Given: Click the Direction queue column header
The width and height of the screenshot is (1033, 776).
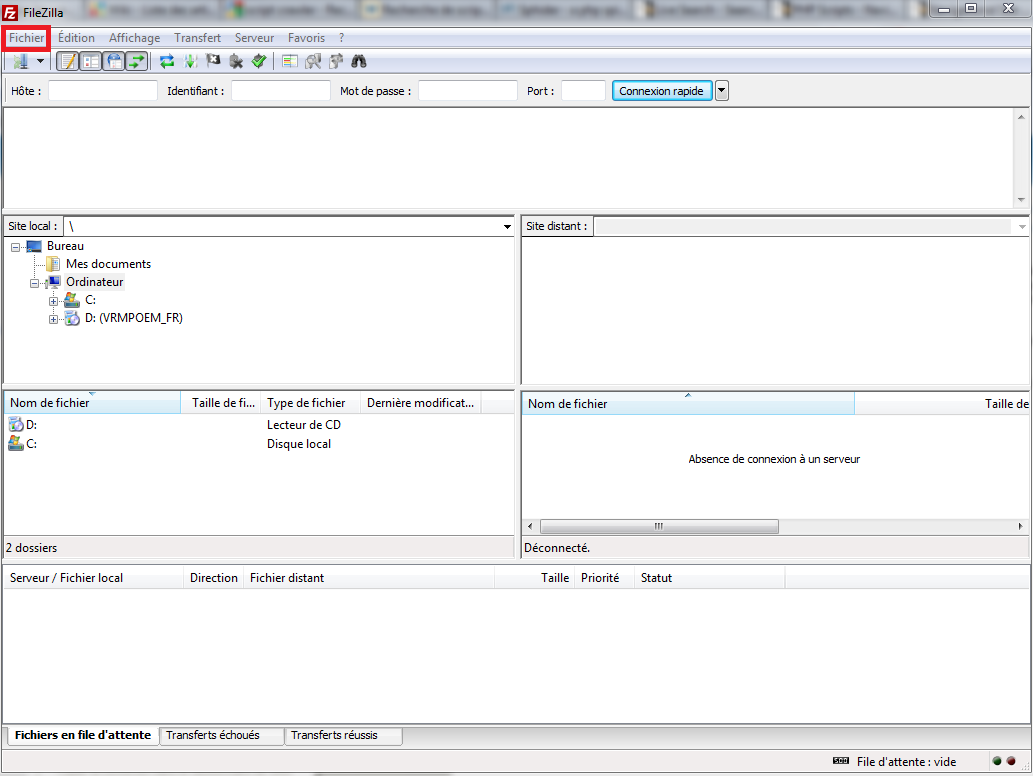Looking at the screenshot, I should pyautogui.click(x=213, y=578).
